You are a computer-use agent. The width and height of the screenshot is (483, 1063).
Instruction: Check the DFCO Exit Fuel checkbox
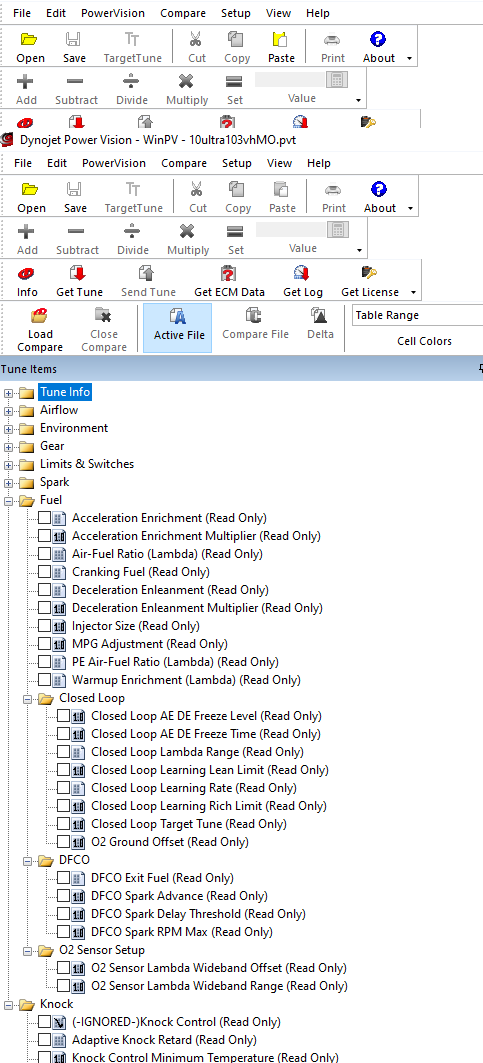(63, 878)
